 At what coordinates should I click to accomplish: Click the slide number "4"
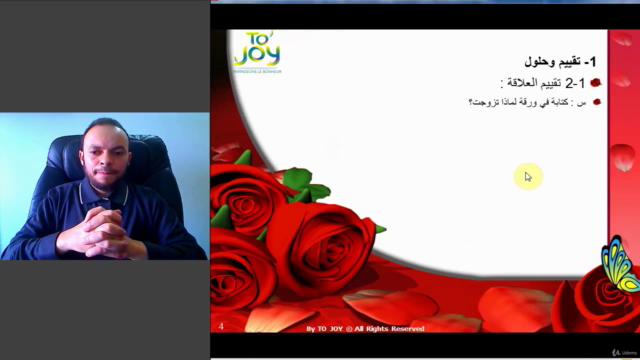coord(221,326)
